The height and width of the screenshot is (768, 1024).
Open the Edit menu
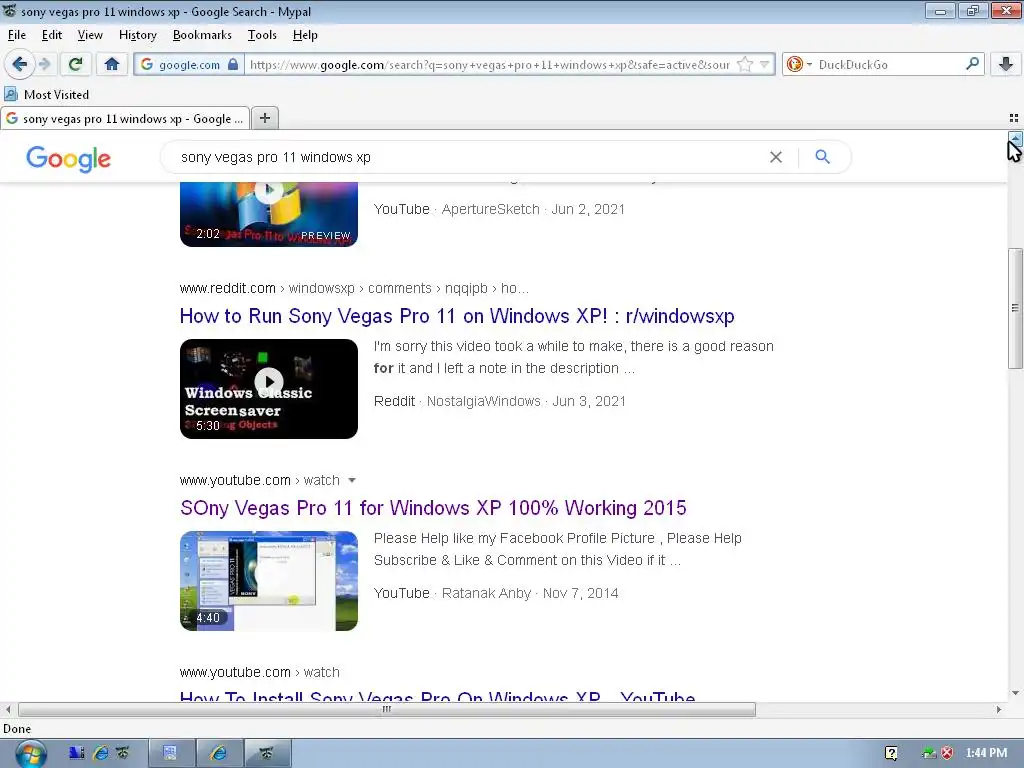pos(52,35)
